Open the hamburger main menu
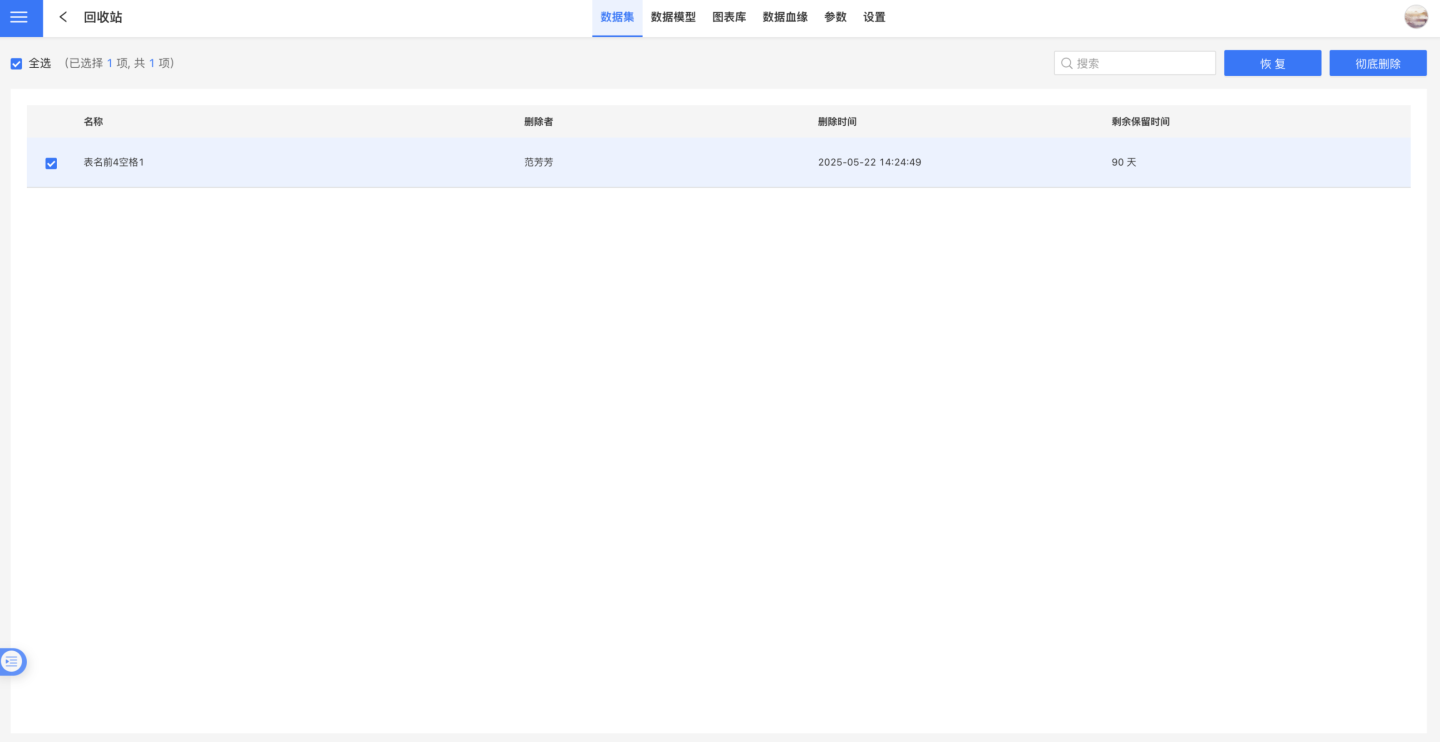The image size is (1440, 742). (x=19, y=17)
